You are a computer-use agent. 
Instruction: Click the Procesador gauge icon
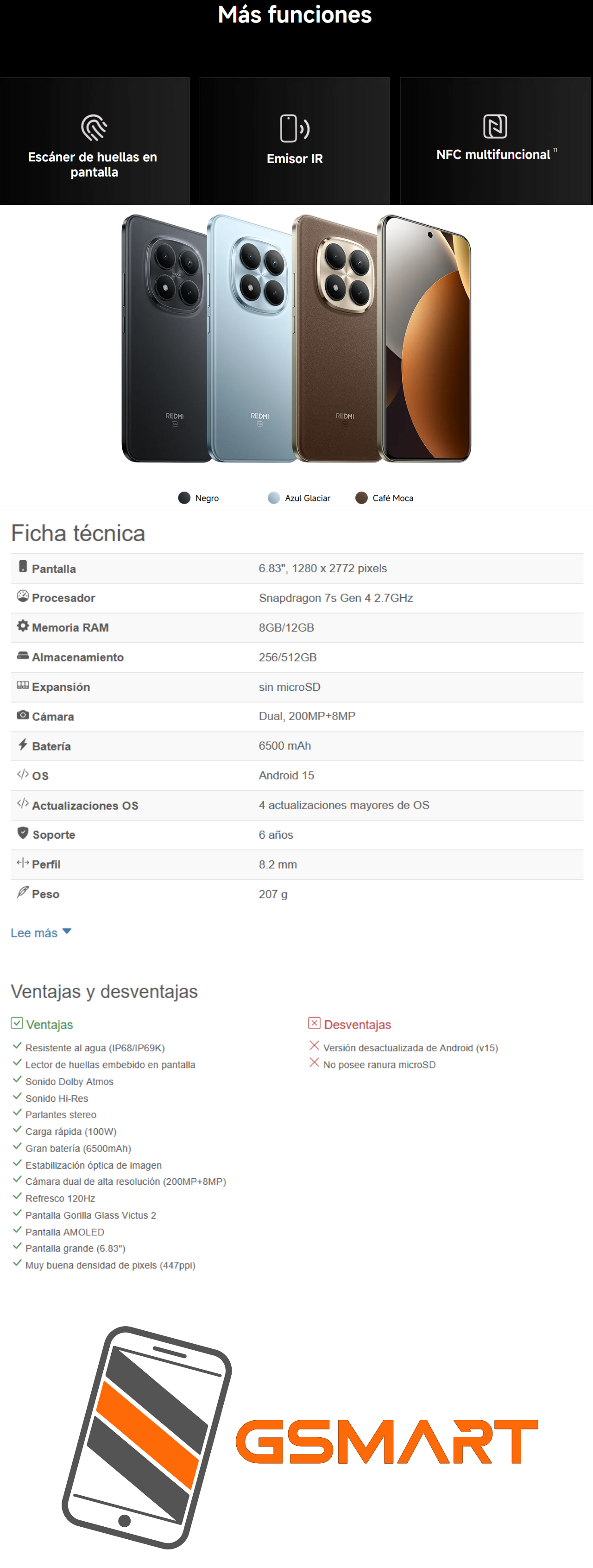click(23, 596)
